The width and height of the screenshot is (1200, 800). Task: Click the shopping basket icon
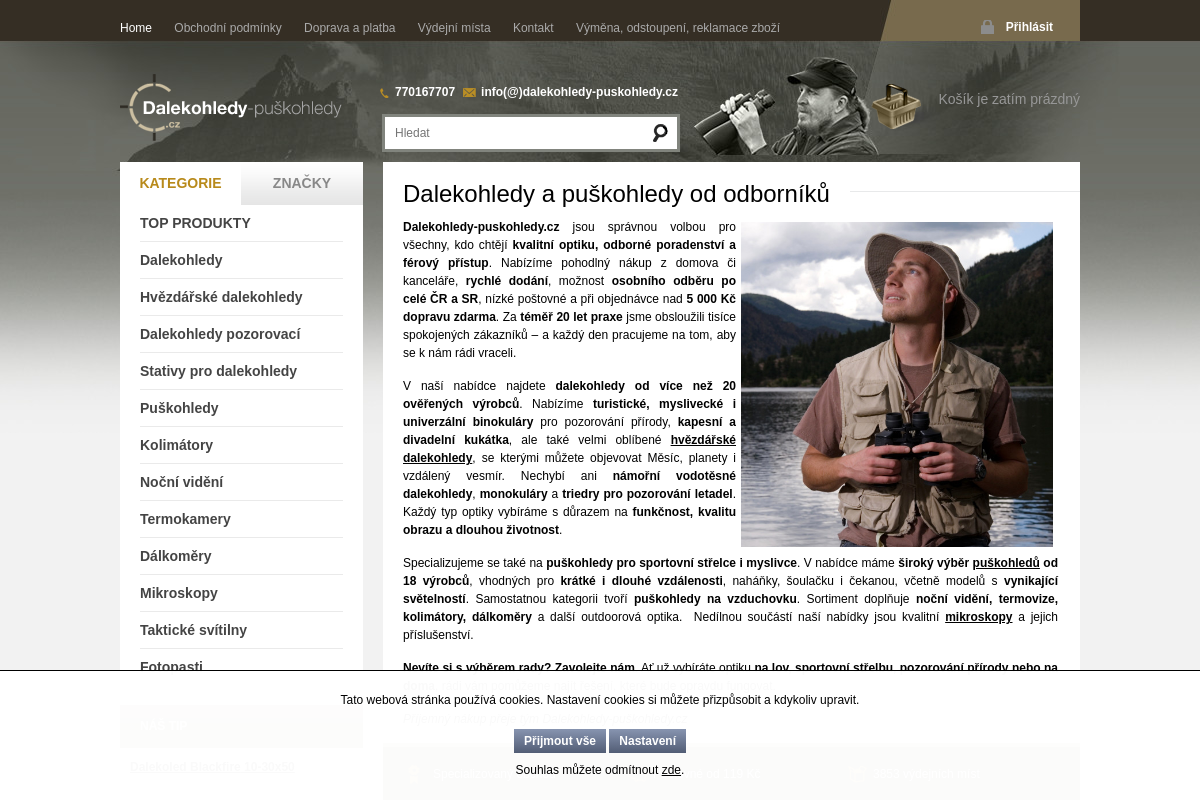[x=896, y=105]
